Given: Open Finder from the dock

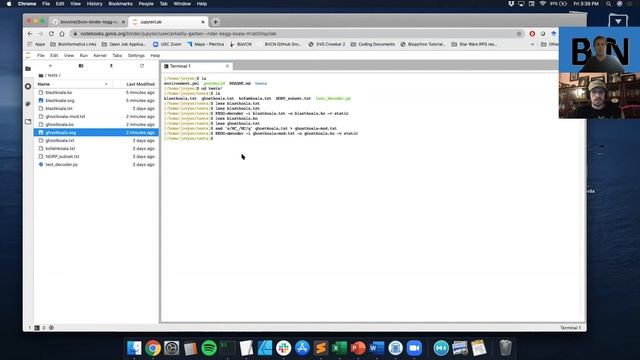Looking at the screenshot, I should click(134, 348).
